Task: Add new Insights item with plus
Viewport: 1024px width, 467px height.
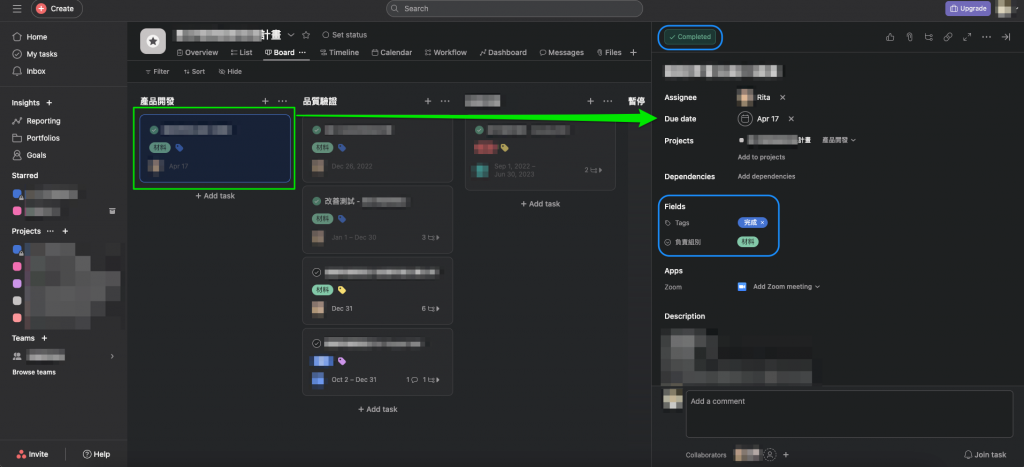Action: [49, 103]
